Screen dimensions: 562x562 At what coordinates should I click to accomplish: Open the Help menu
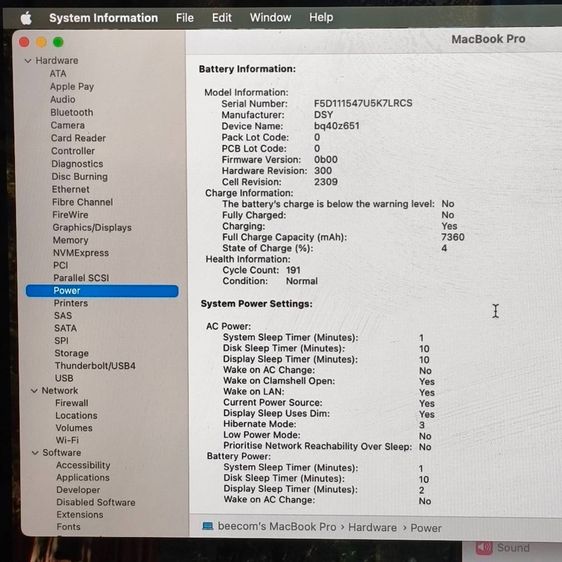(x=321, y=17)
